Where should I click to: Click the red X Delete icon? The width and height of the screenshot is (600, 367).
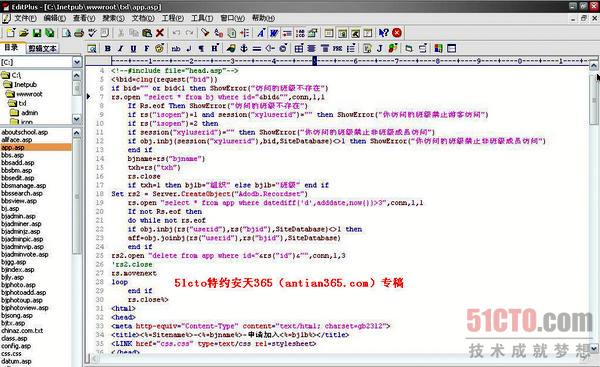point(160,33)
